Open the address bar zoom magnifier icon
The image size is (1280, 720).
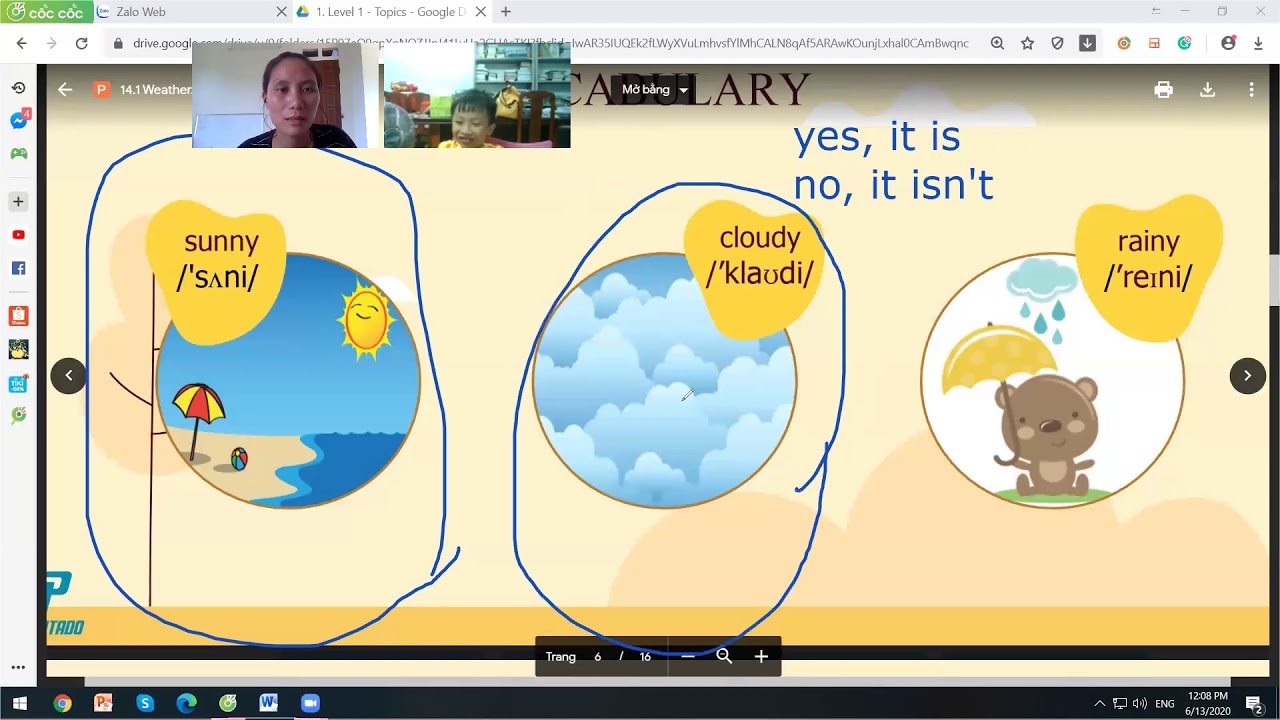point(997,44)
